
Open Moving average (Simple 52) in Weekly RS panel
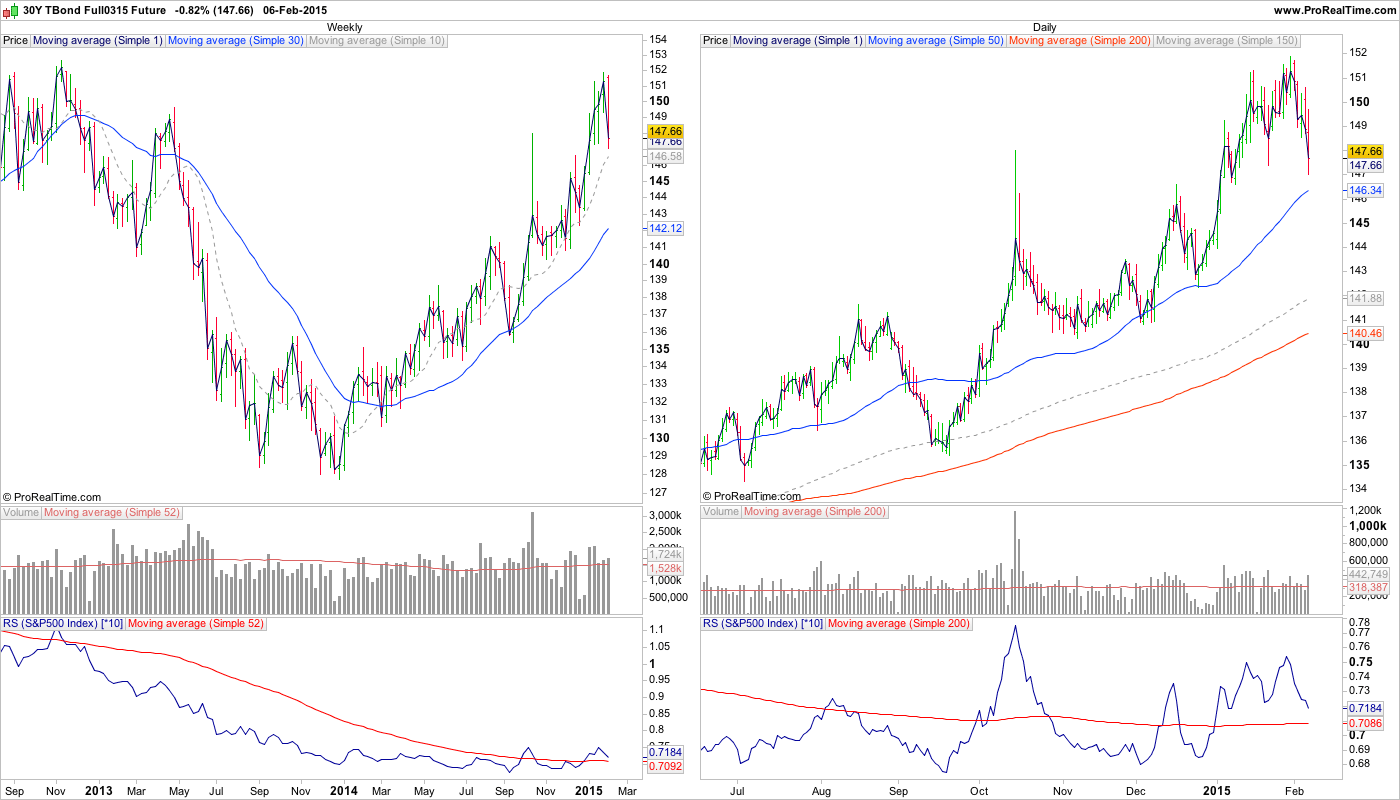pos(196,623)
